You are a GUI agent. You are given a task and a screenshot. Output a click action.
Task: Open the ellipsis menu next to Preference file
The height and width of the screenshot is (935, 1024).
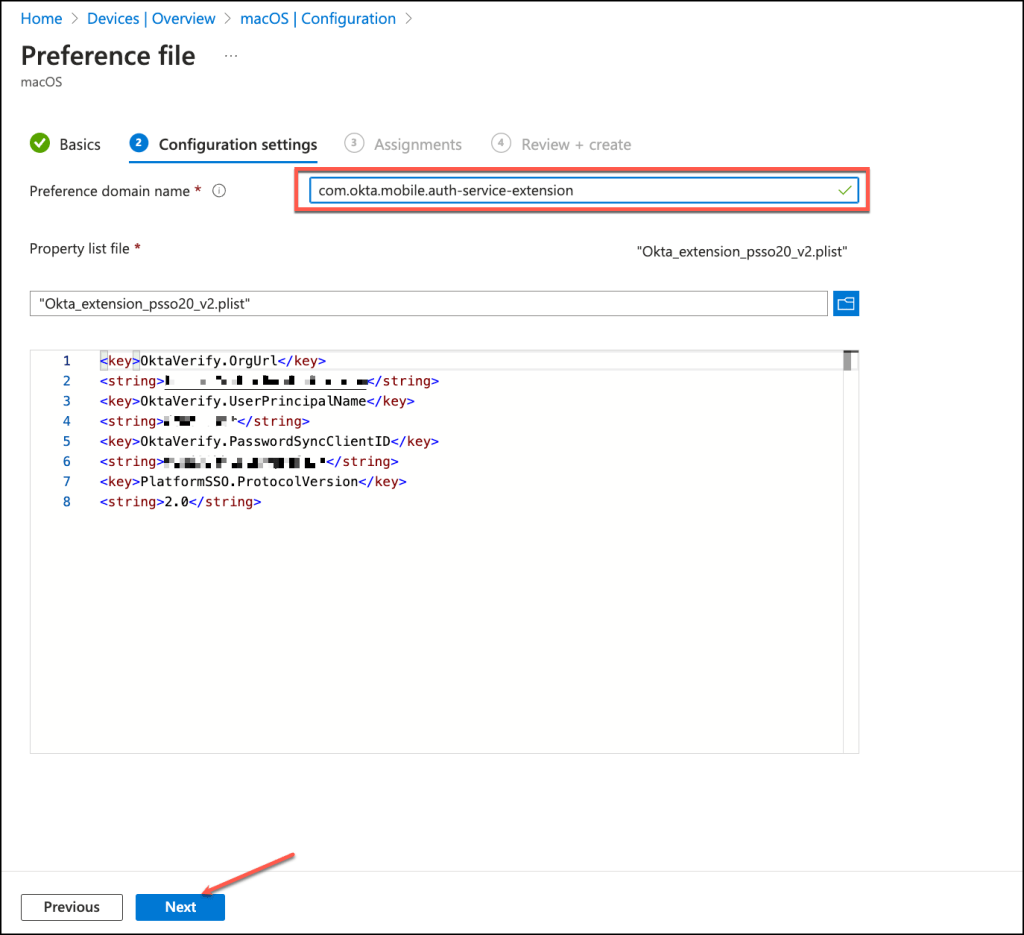231,56
